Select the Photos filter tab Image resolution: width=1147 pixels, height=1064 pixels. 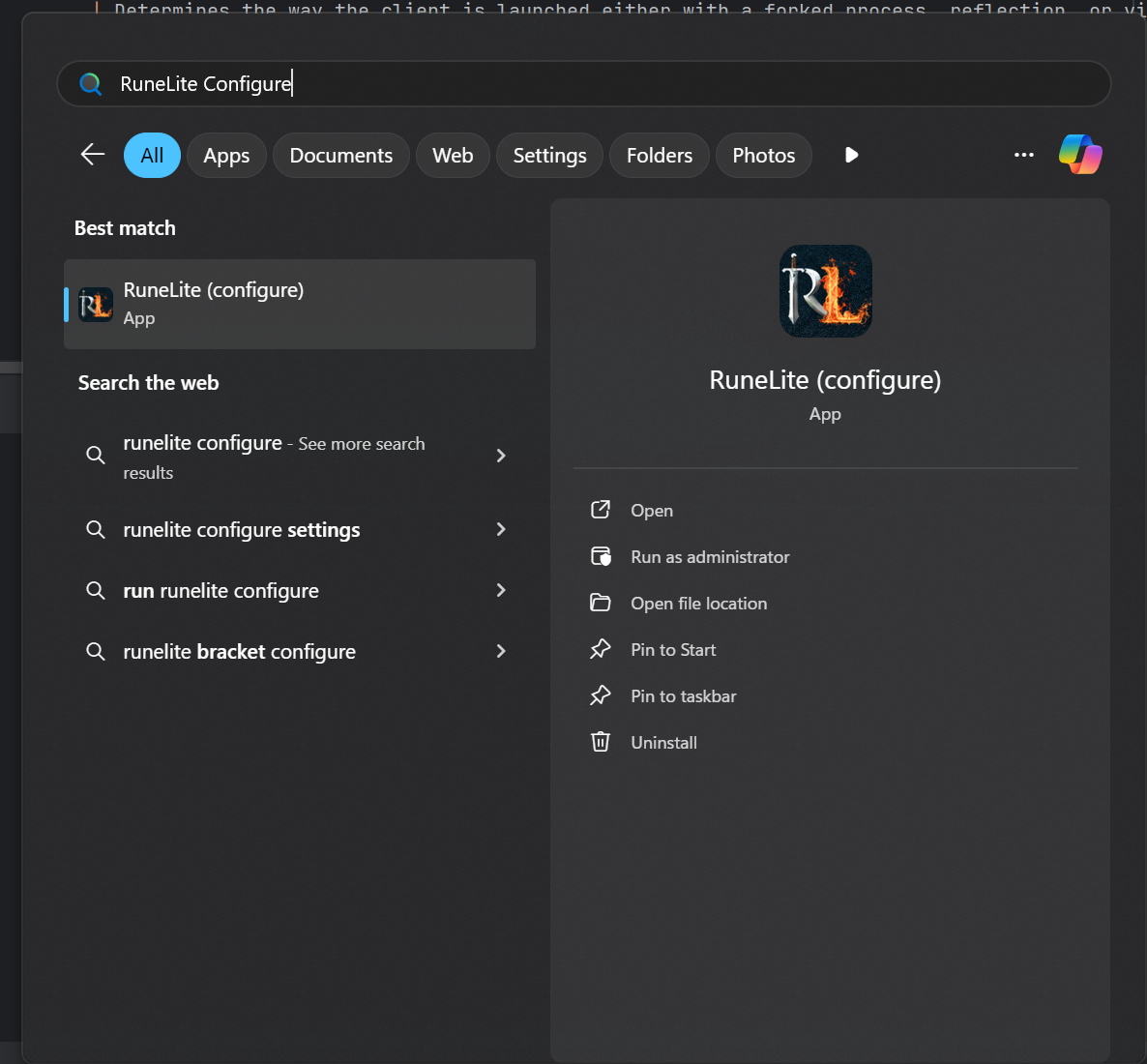763,155
